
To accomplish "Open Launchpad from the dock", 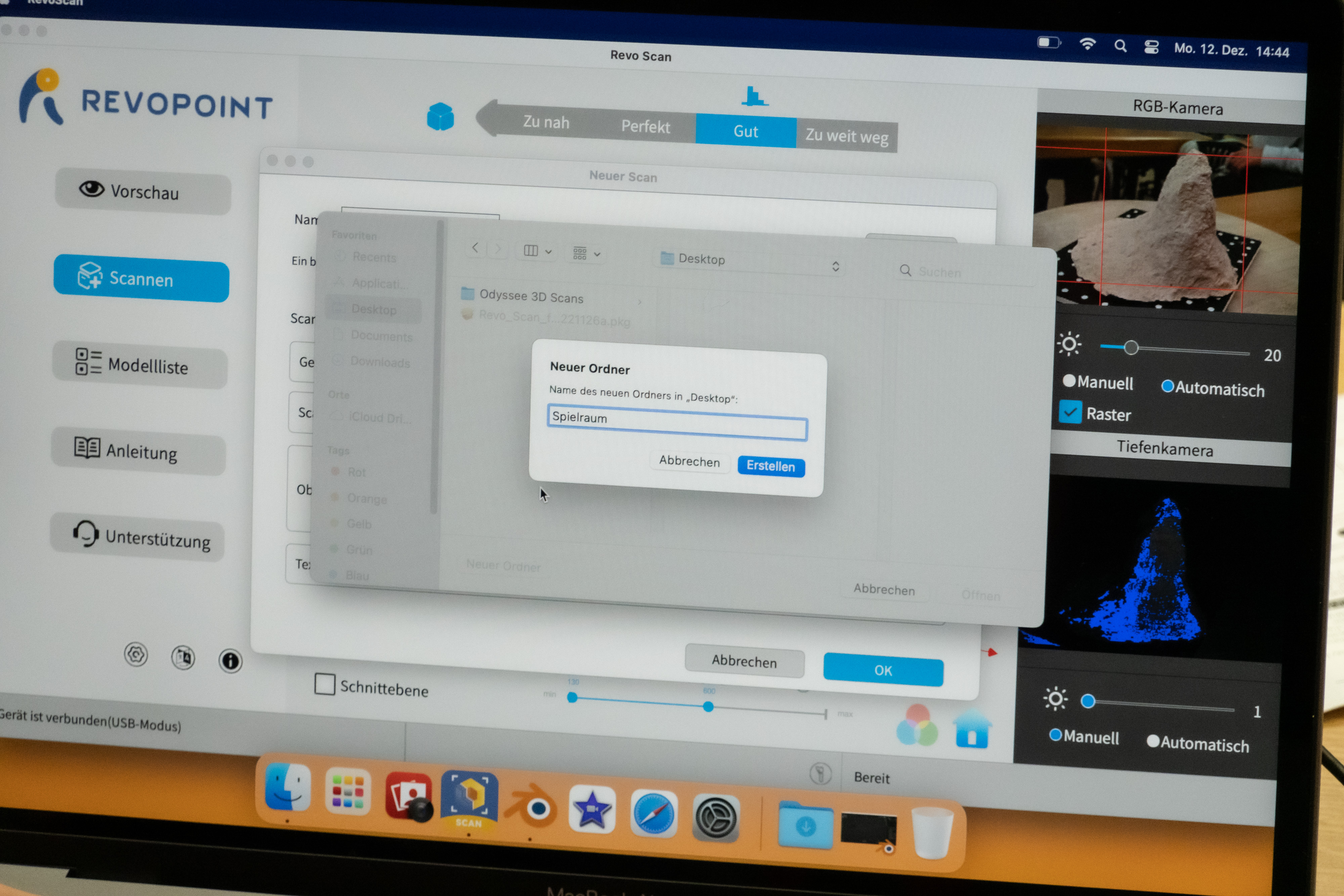I will (347, 792).
